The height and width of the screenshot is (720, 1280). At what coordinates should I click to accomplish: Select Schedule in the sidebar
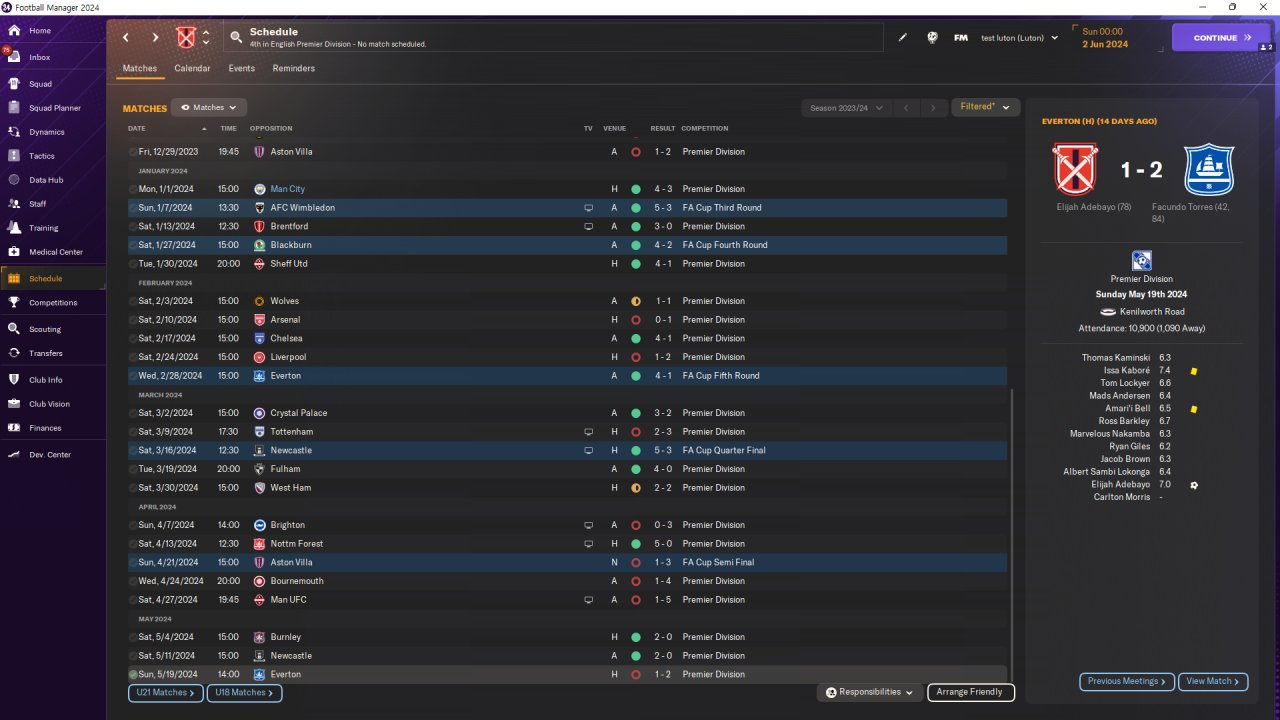(x=53, y=279)
